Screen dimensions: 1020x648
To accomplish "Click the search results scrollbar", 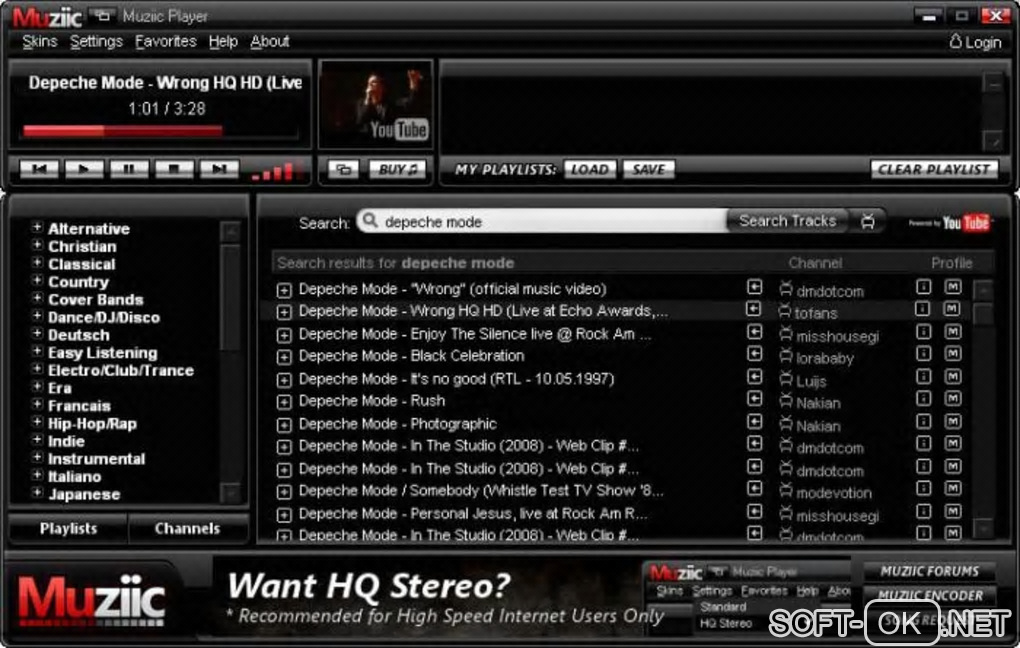I will point(984,410).
